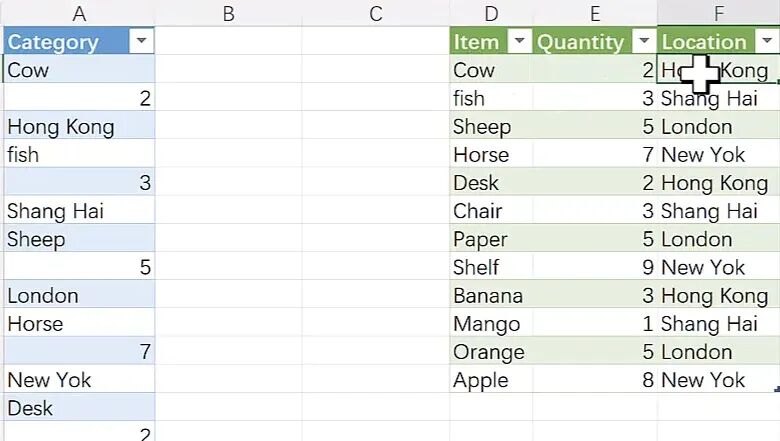The image size is (780, 441).
Task: Select the column E header
Action: pyautogui.click(x=595, y=13)
